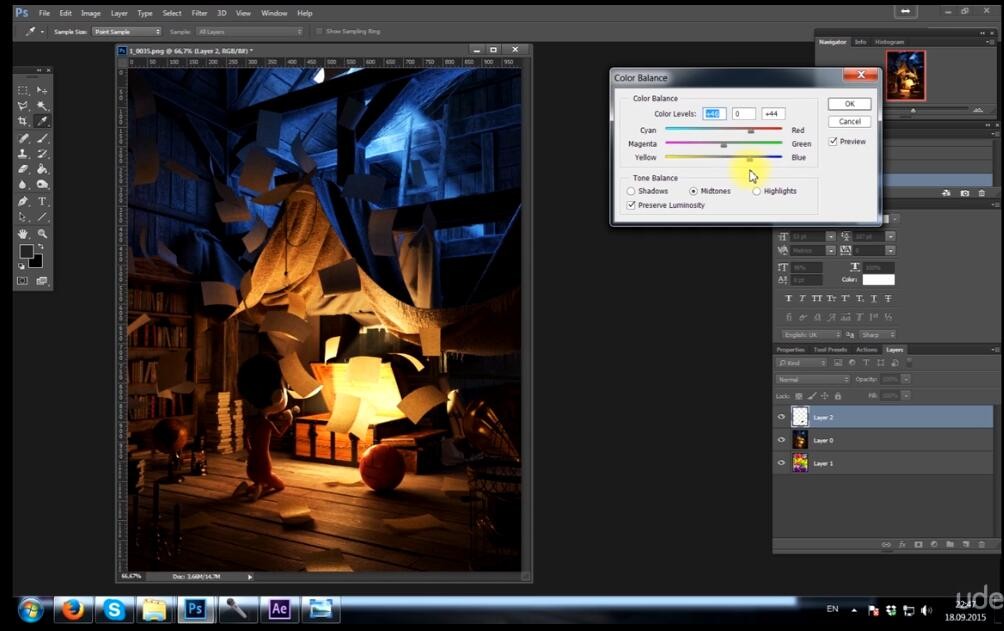The image size is (1004, 631).
Task: Click link layers icon in Layers panel
Action: [x=886, y=545]
